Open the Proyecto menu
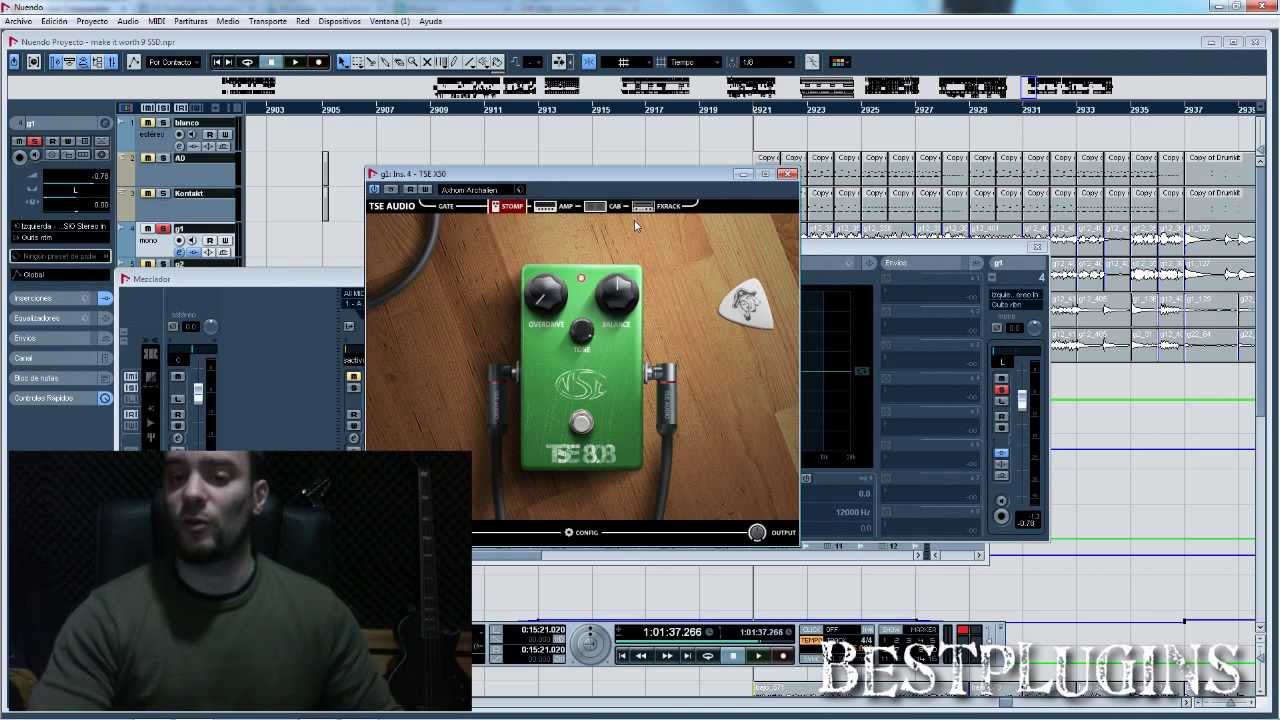 [92, 21]
